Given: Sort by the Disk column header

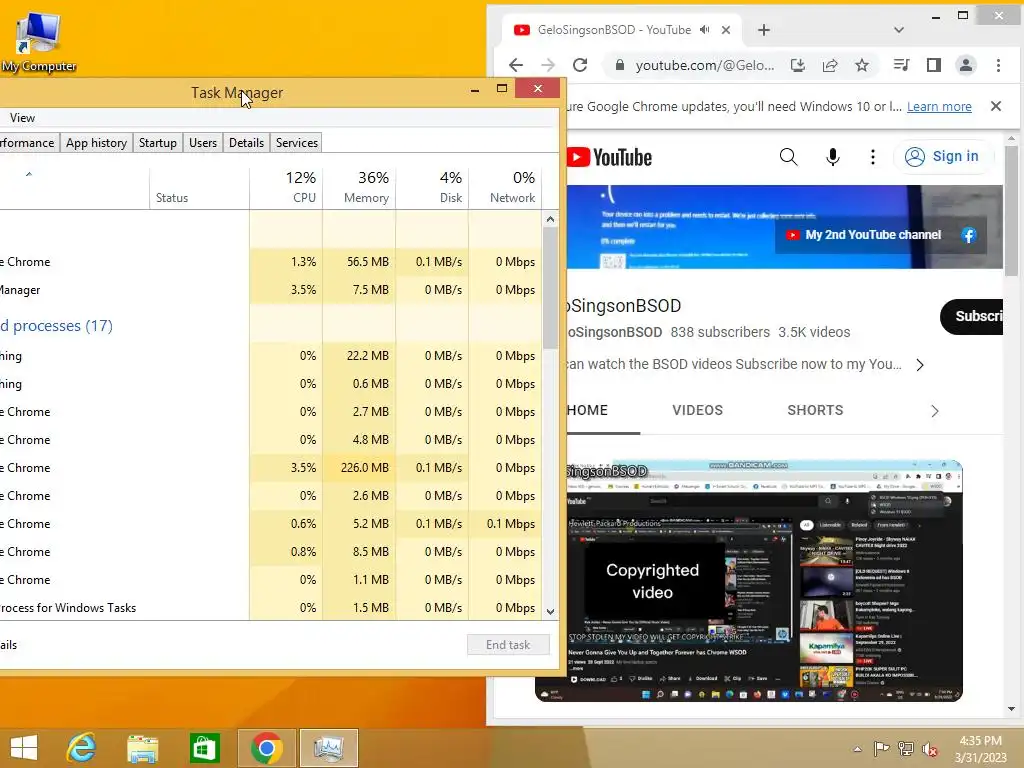Looking at the screenshot, I should tap(432, 187).
